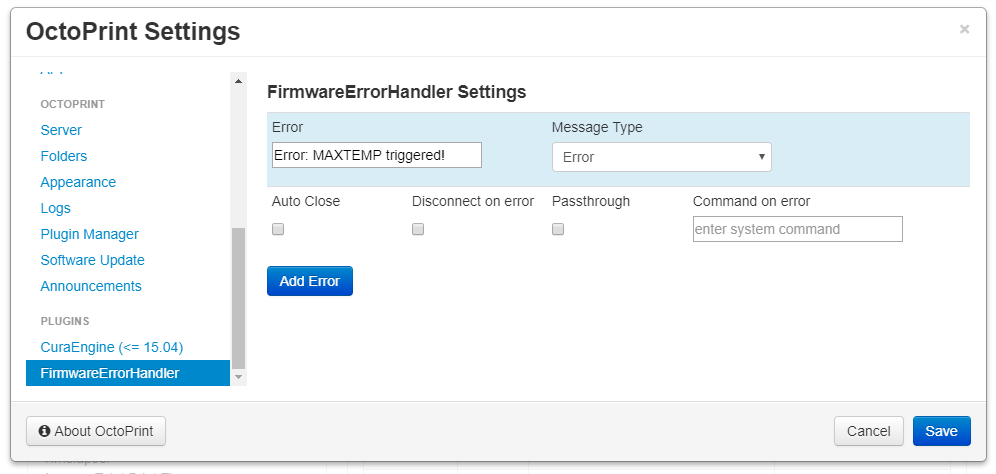Click the OCTOPRINT sidebar section header

point(72,104)
